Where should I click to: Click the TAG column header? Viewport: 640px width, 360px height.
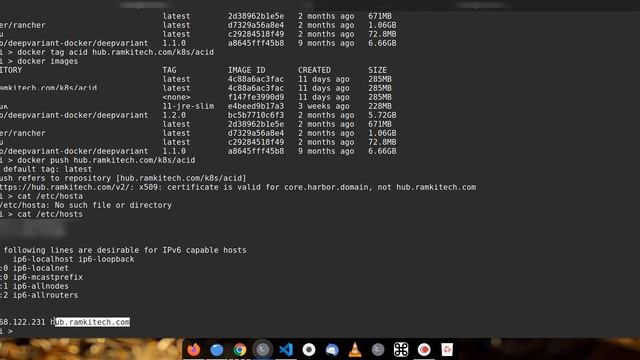(169, 70)
